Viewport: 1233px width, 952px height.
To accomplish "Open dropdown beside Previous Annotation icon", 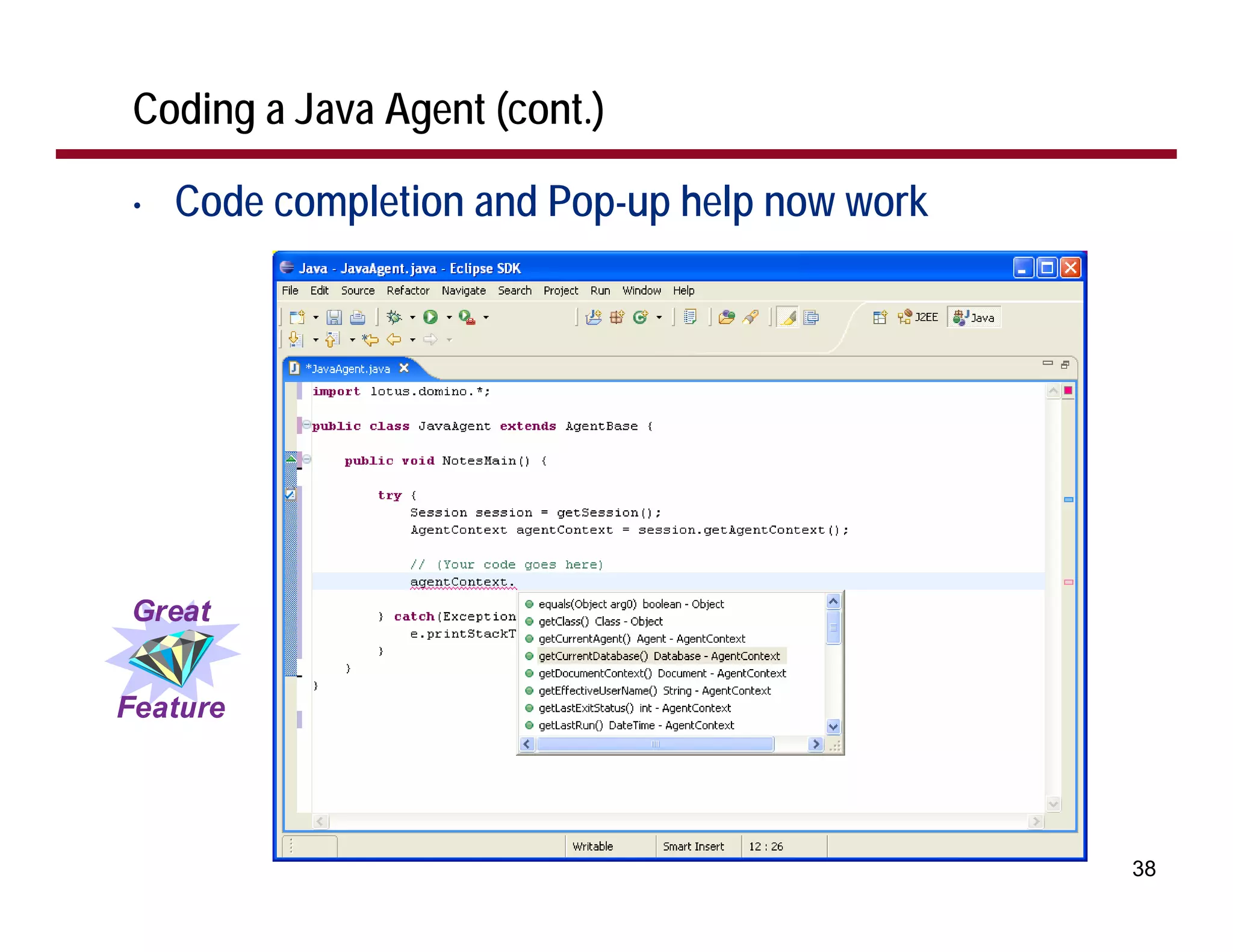I will click(352, 341).
